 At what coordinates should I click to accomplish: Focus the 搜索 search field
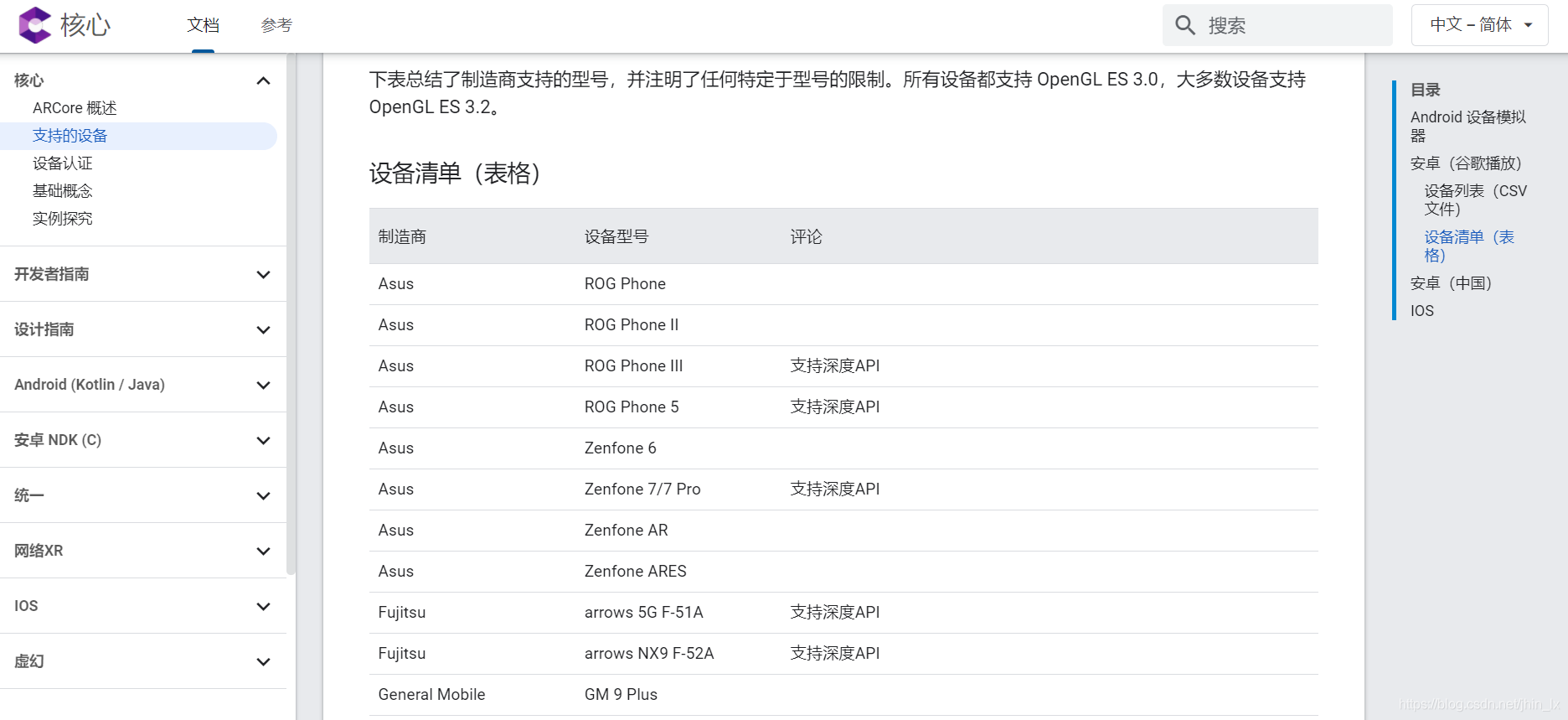tap(1277, 25)
